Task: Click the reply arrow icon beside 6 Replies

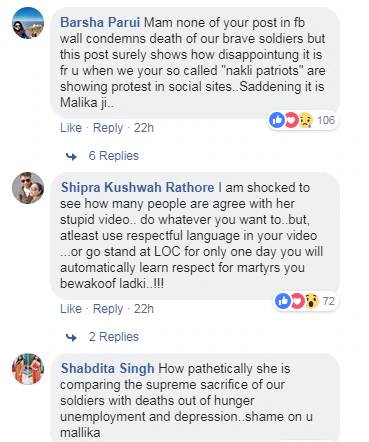Action: point(71,156)
